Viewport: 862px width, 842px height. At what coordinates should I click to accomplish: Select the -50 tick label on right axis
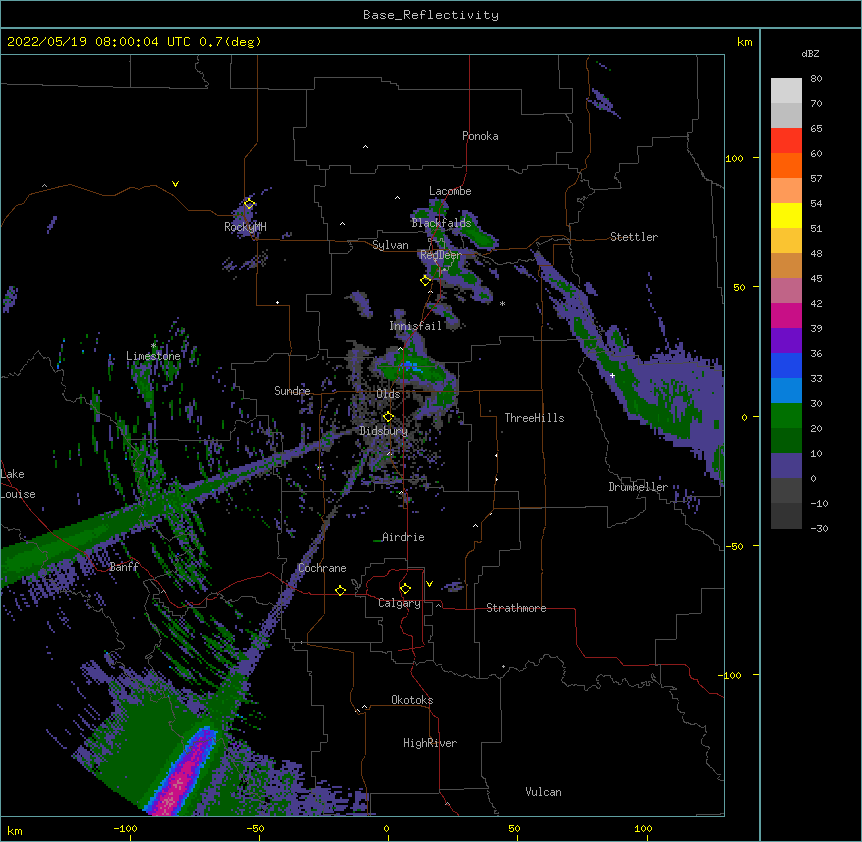click(734, 546)
